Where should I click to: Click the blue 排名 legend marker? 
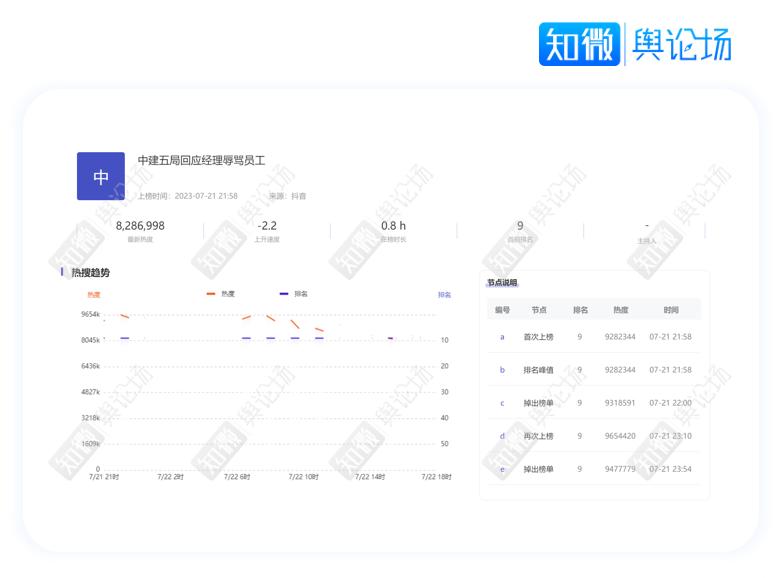284,294
